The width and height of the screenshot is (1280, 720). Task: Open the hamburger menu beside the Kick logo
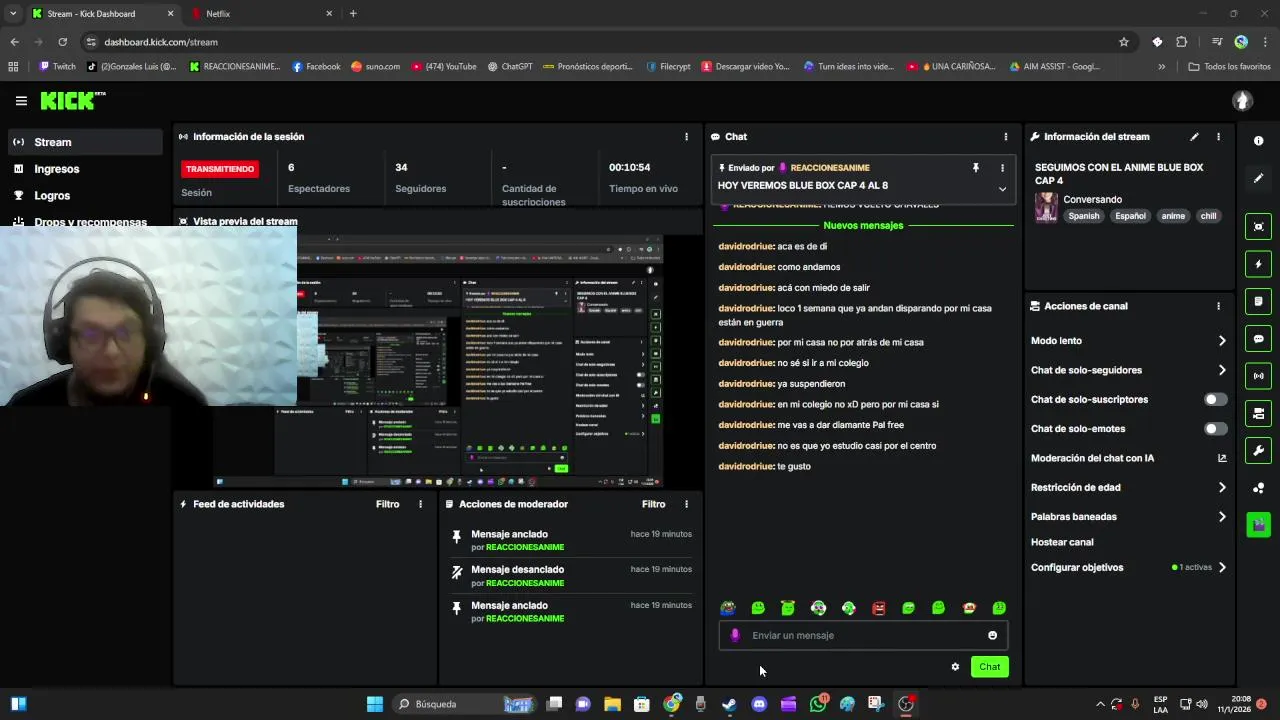[21, 101]
